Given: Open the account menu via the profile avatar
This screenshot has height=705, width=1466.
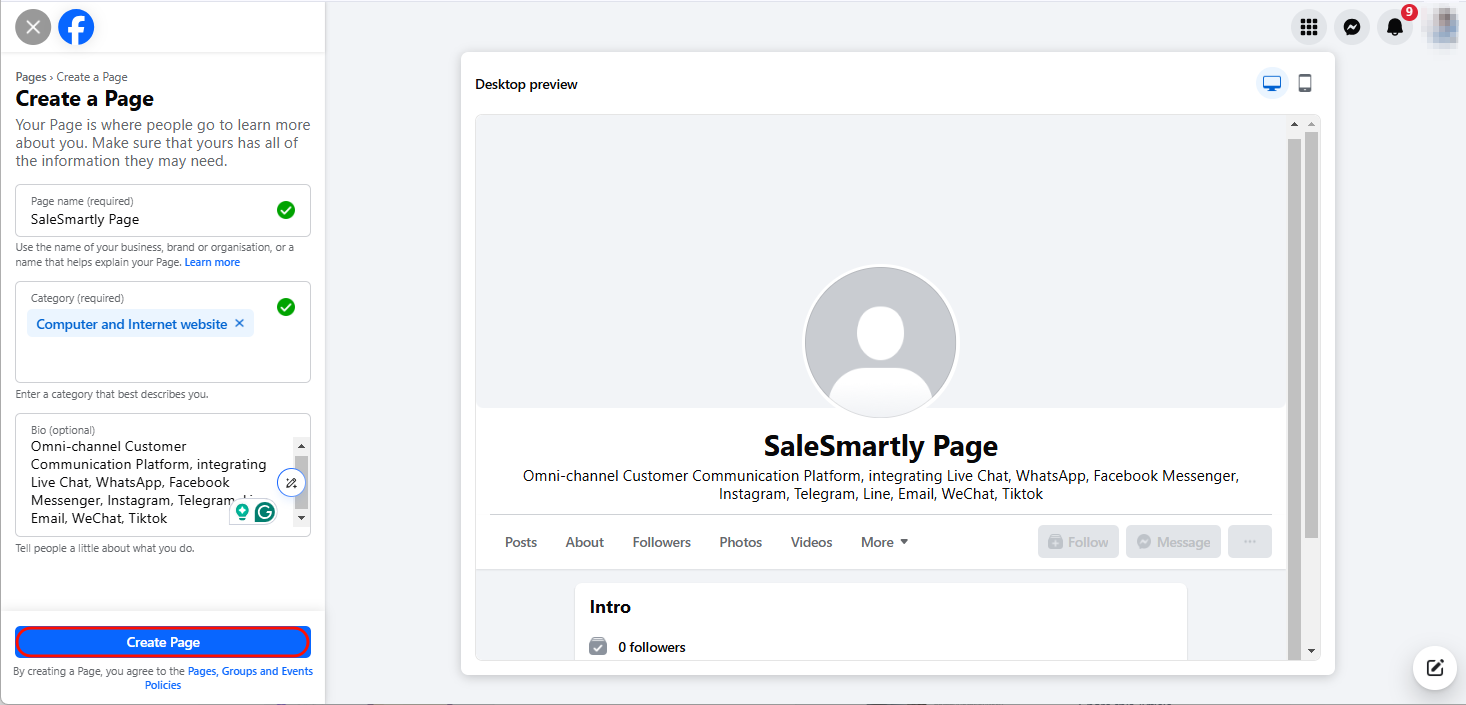Looking at the screenshot, I should click(1442, 27).
